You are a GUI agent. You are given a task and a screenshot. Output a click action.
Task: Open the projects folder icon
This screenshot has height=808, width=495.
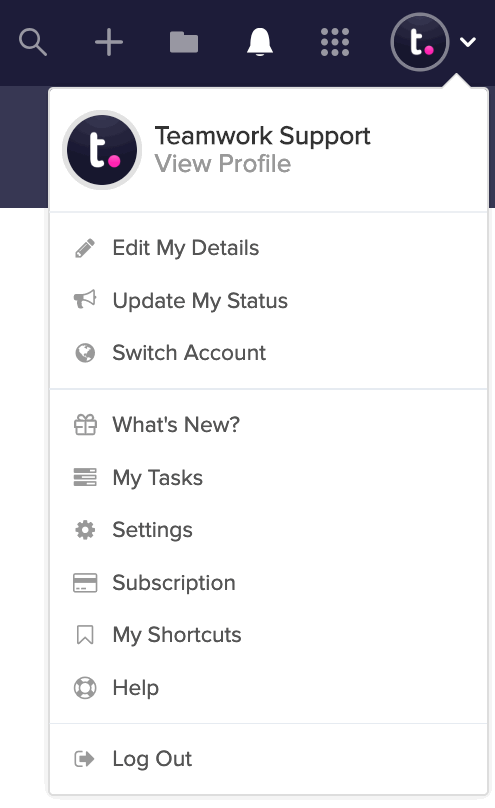point(184,42)
